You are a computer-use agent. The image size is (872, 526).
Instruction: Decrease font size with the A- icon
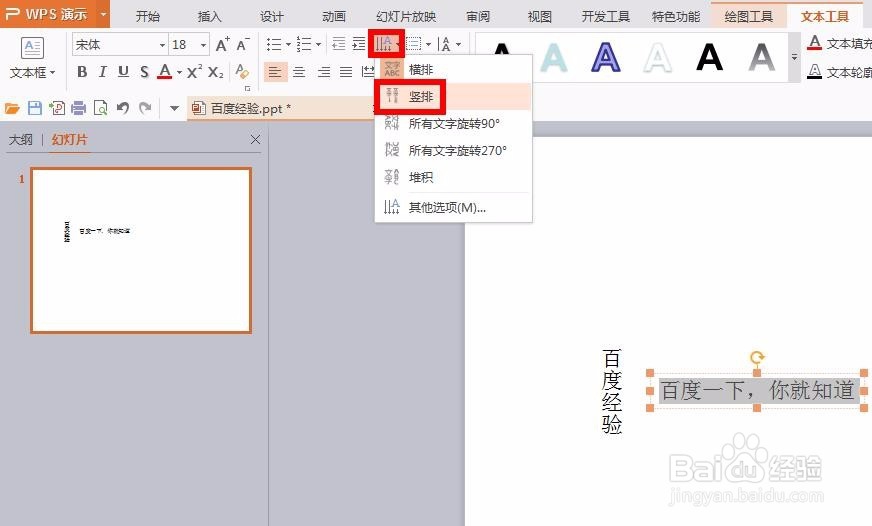[243, 44]
